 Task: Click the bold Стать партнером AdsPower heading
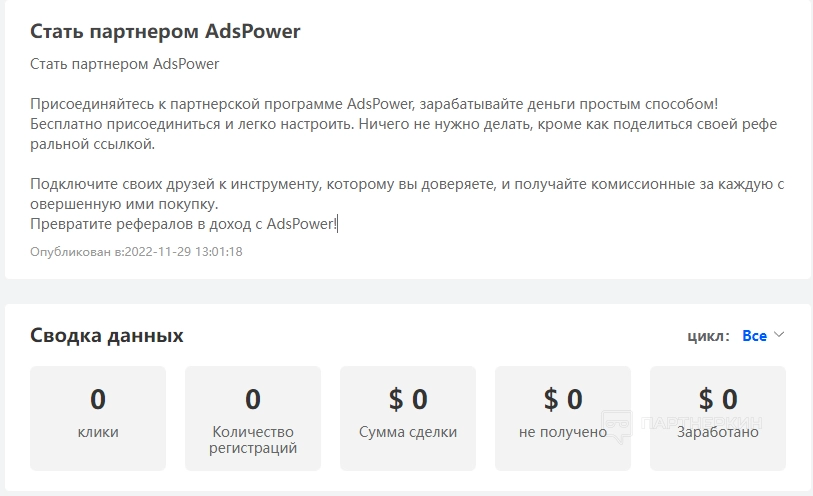tap(165, 31)
